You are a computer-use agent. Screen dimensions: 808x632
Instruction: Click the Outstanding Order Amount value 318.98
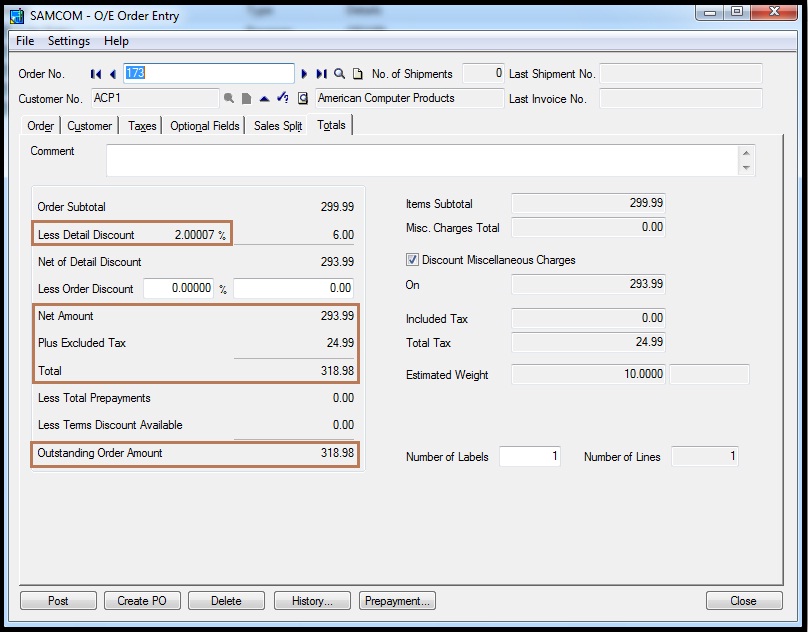pyautogui.click(x=337, y=453)
